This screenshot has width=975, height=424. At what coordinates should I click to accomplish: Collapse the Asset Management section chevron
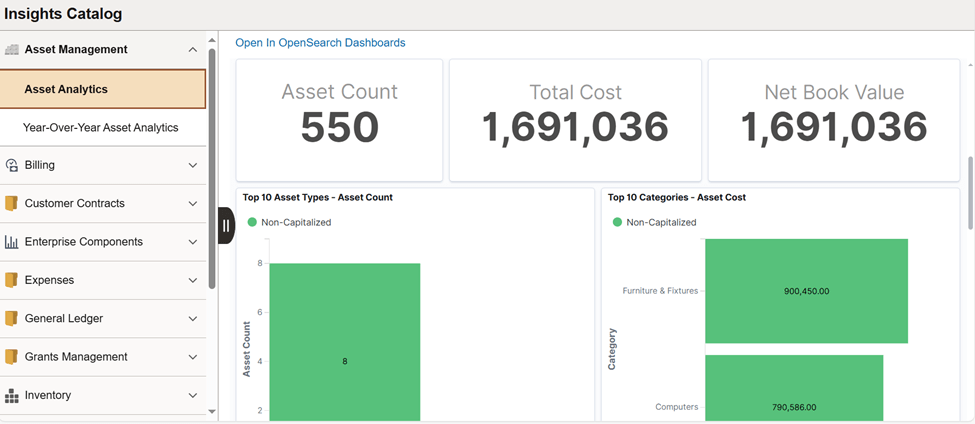pyautogui.click(x=193, y=50)
